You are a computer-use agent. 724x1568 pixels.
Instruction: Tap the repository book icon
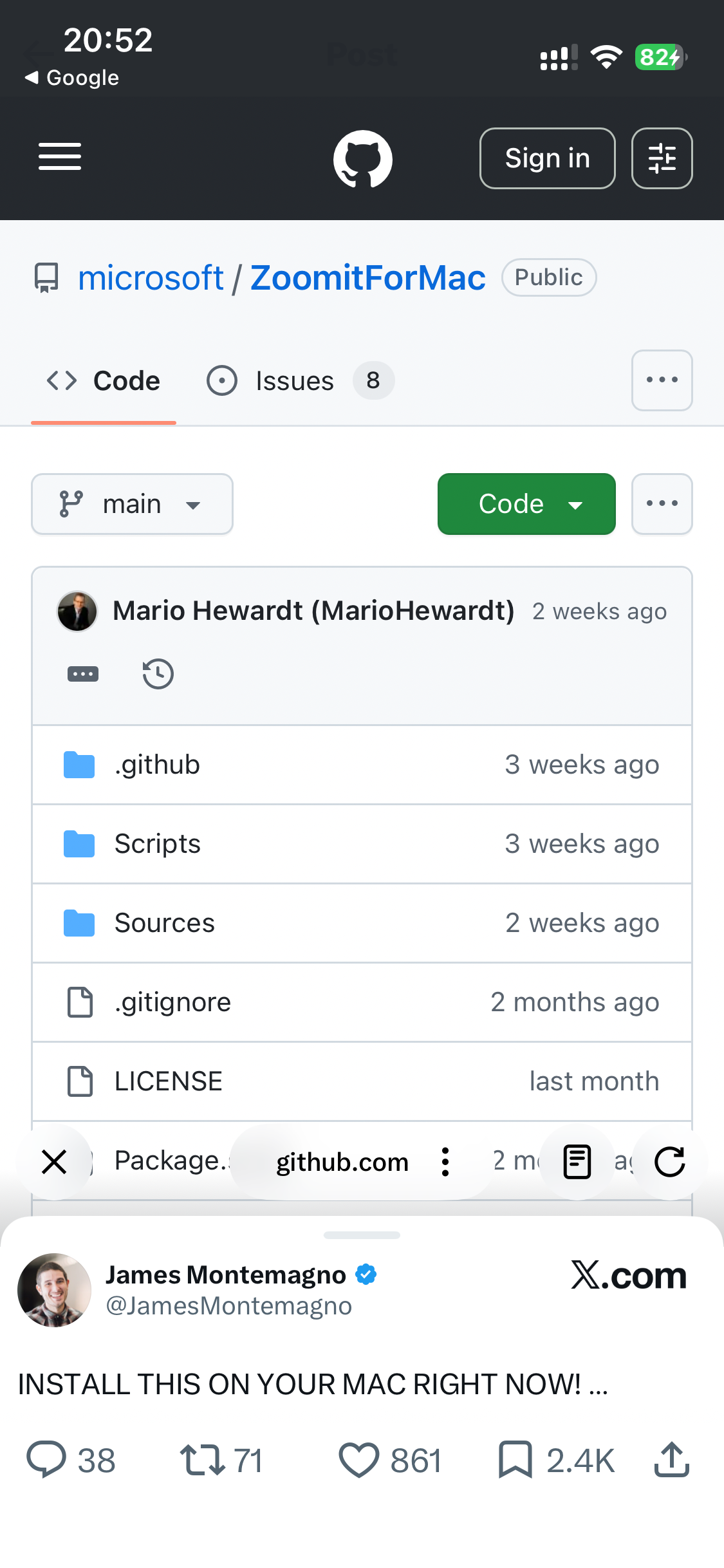click(46, 277)
